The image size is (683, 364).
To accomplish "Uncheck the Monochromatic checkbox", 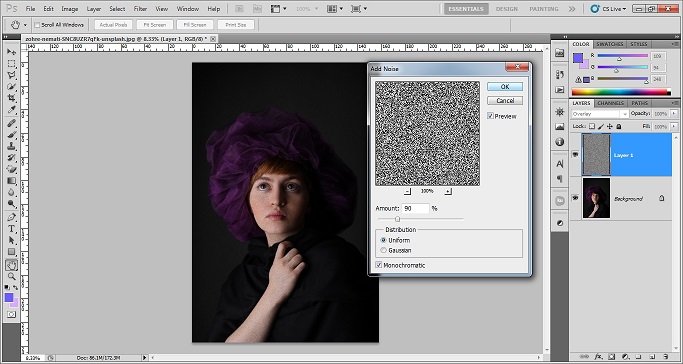I will (379, 265).
